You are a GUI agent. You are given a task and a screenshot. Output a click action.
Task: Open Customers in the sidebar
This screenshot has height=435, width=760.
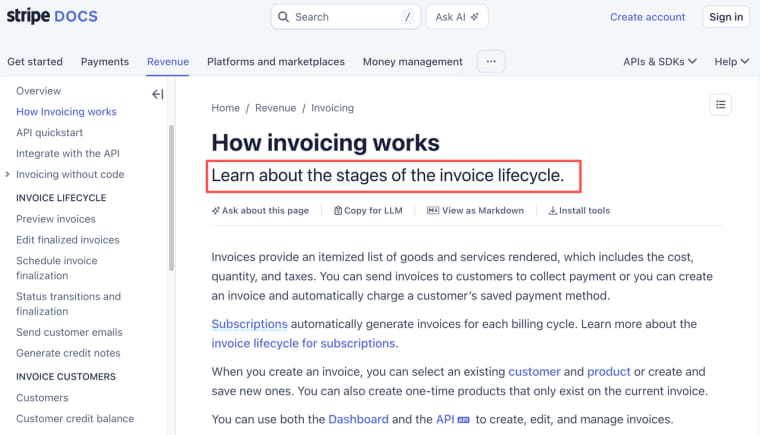click(42, 398)
